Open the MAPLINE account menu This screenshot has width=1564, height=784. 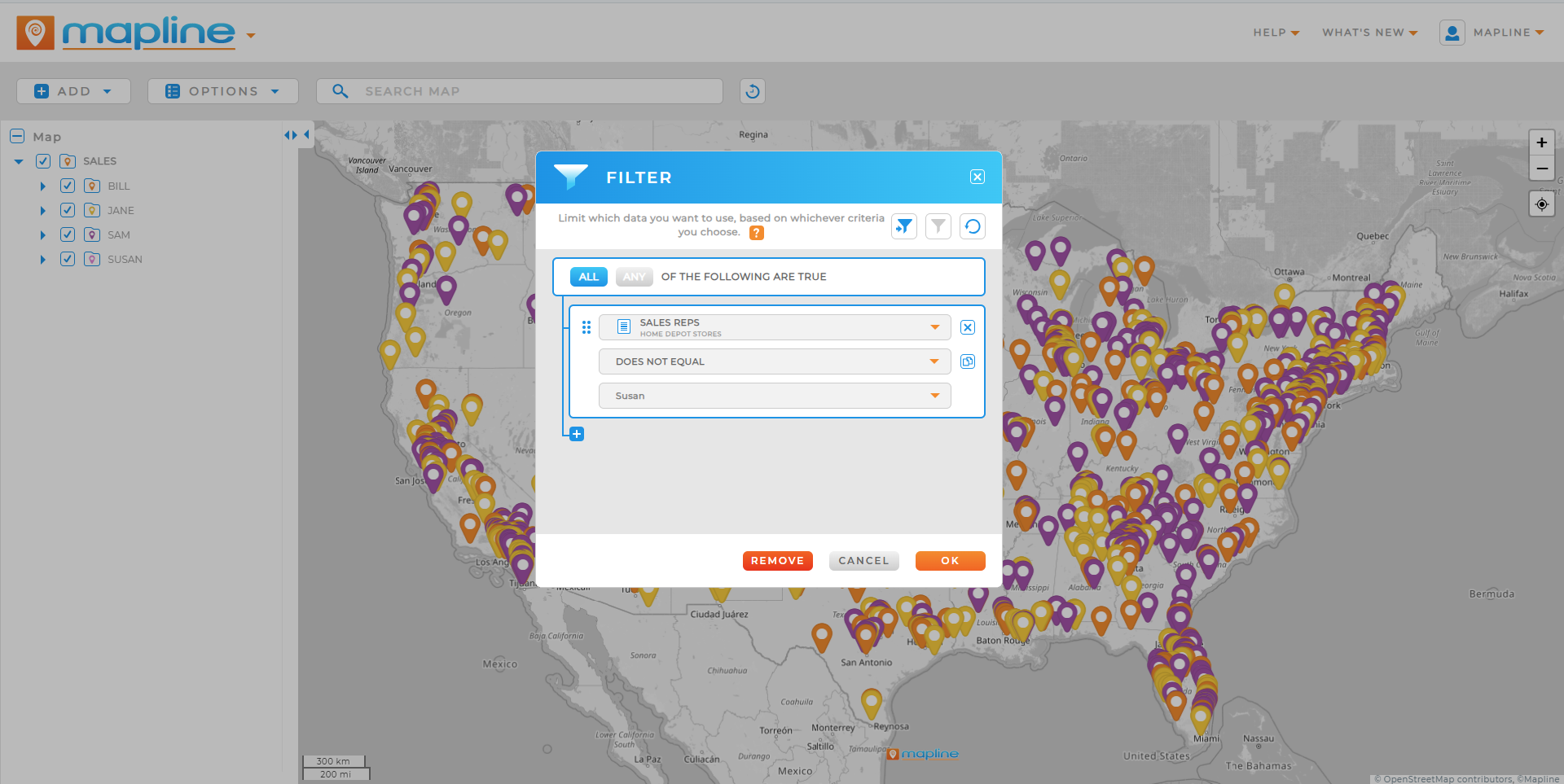pos(1508,33)
